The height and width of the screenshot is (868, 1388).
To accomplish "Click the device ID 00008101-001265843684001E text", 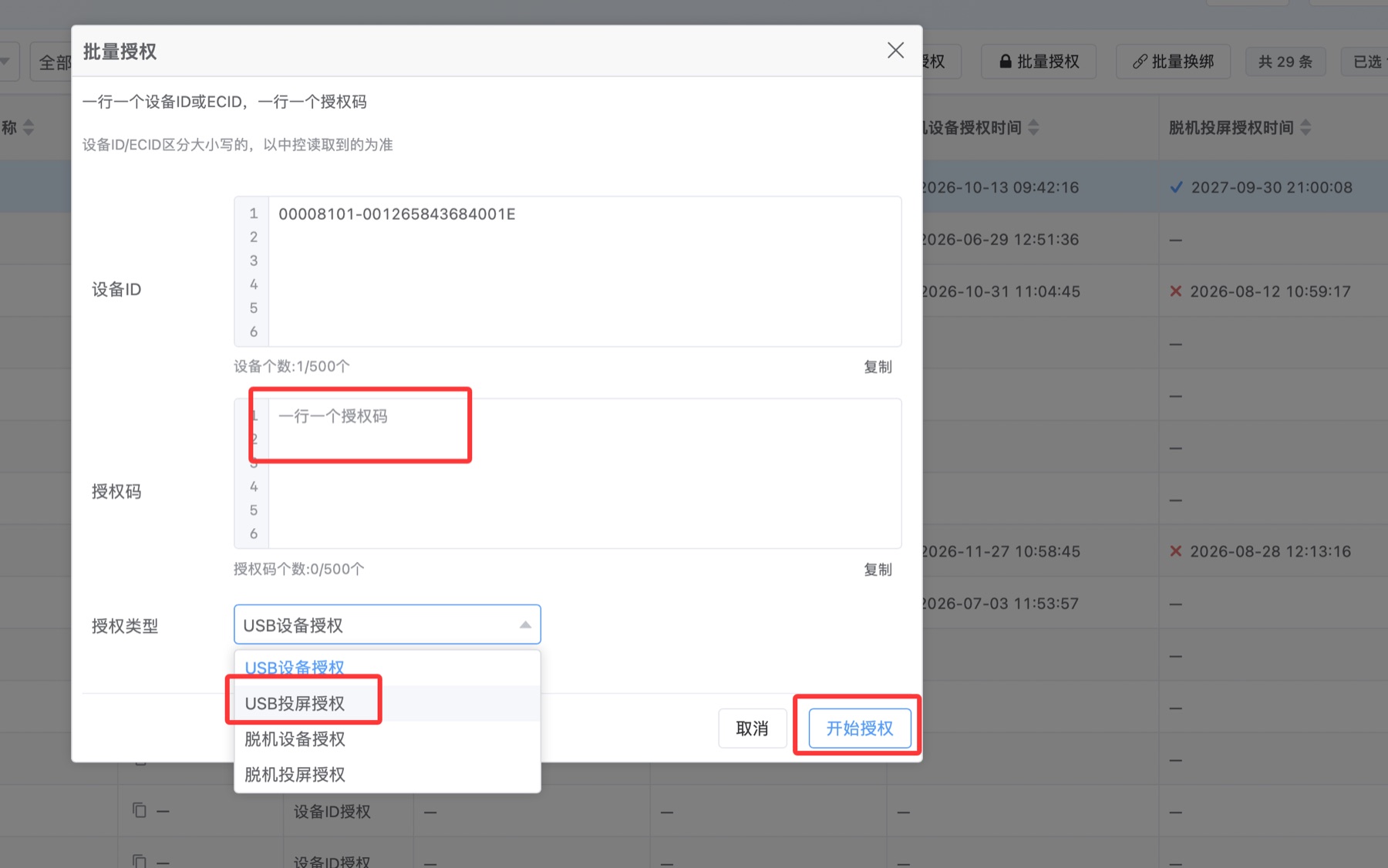I will point(397,214).
